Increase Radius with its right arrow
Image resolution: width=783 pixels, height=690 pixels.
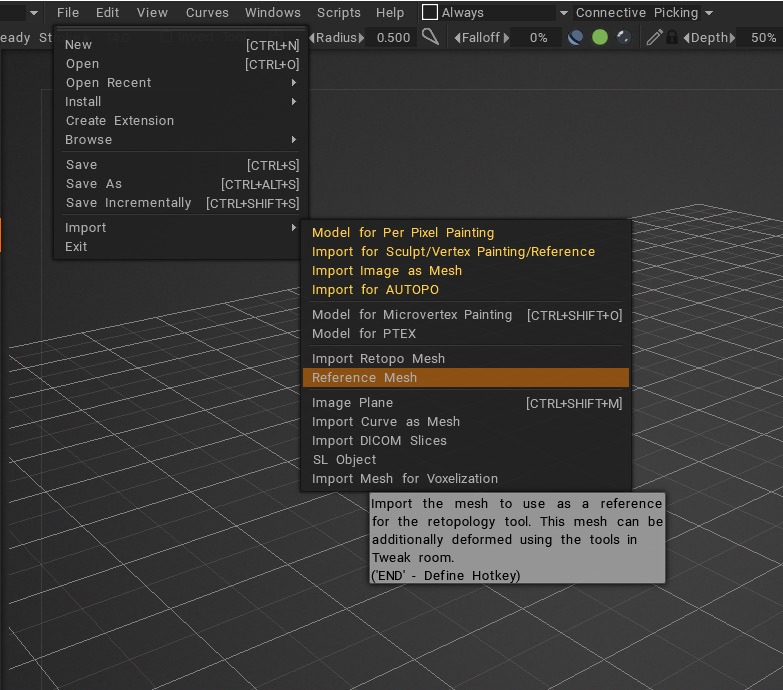(361, 37)
